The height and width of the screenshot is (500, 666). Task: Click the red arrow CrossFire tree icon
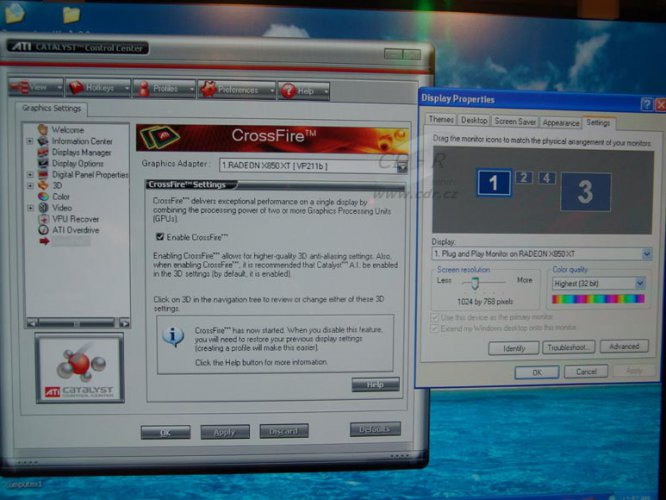pos(44,241)
